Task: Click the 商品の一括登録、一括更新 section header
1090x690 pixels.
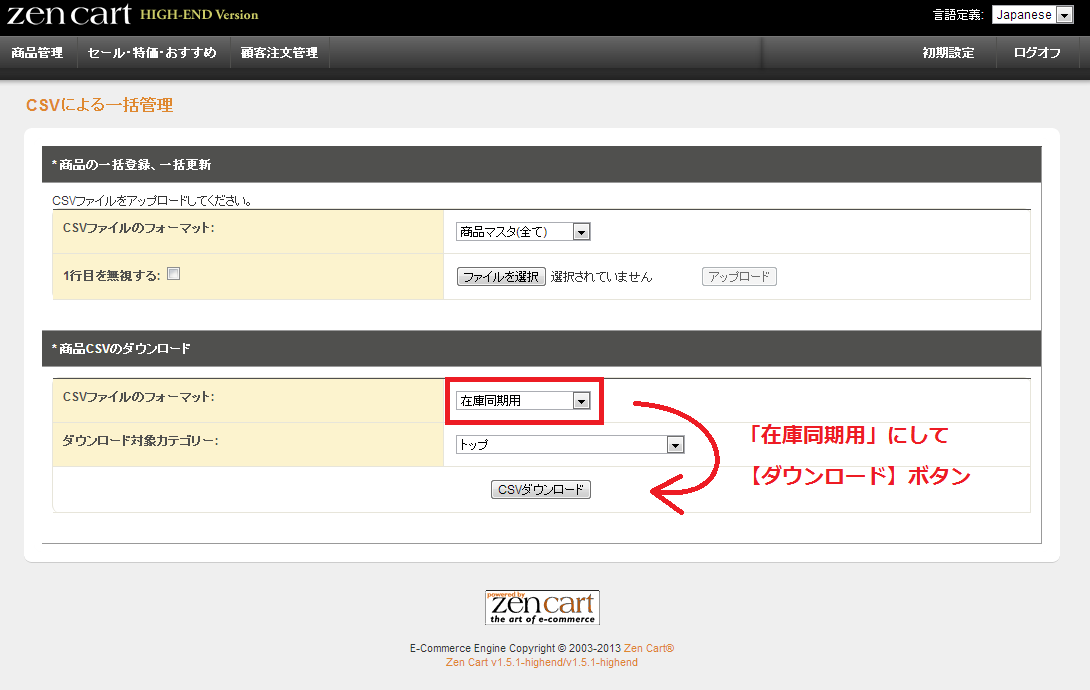Action: 131,164
